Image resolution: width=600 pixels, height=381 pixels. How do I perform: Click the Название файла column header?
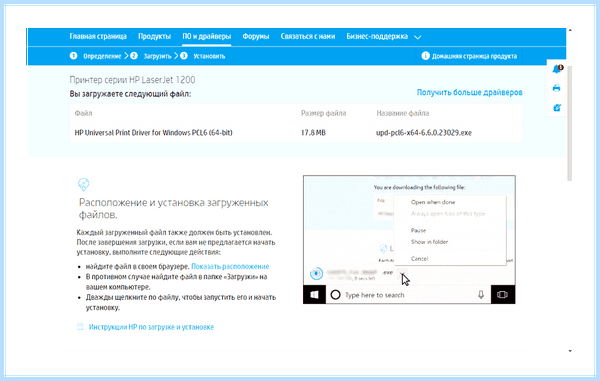403,113
